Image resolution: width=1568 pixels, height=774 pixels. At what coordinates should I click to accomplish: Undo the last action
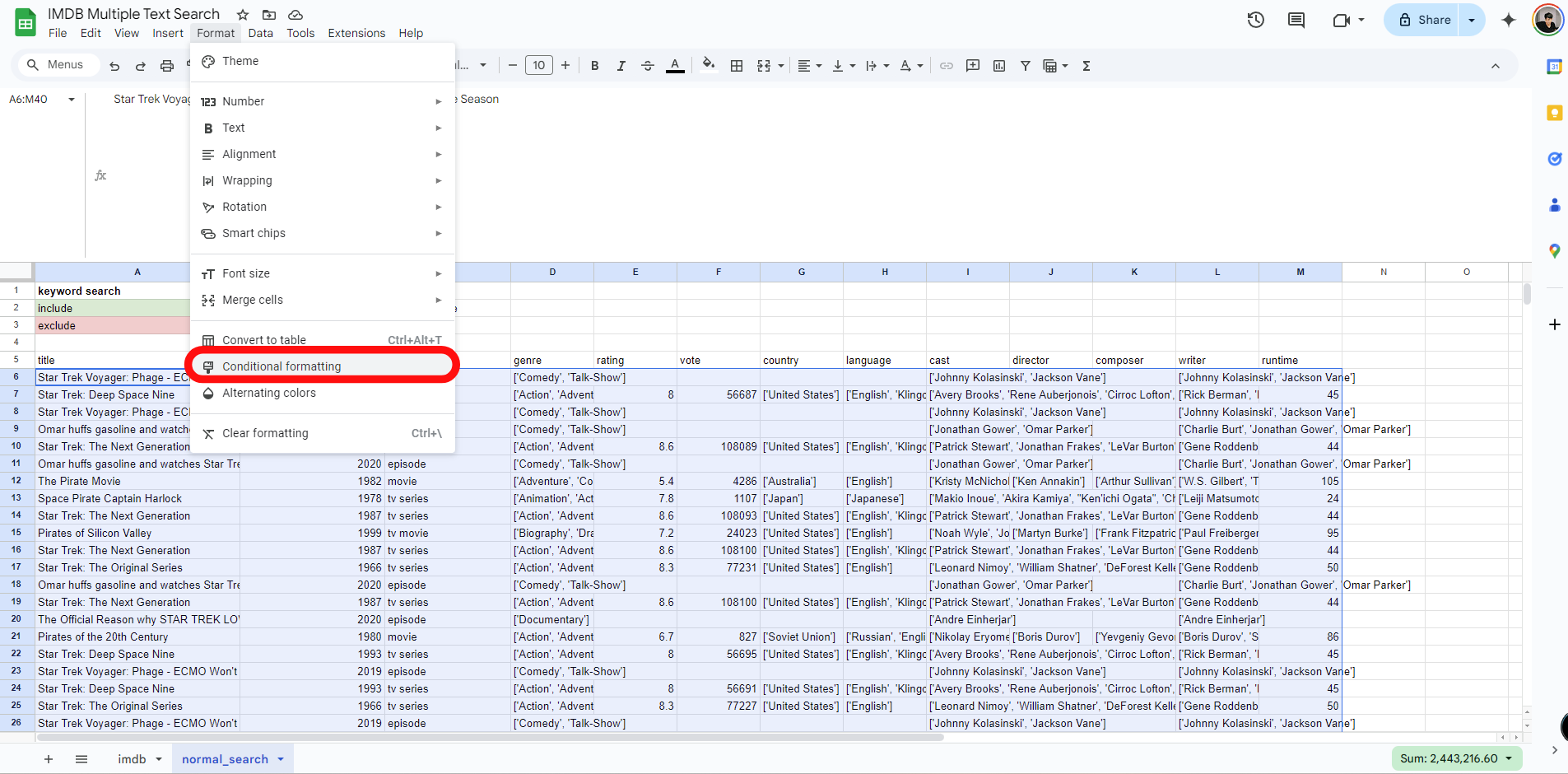tap(114, 66)
